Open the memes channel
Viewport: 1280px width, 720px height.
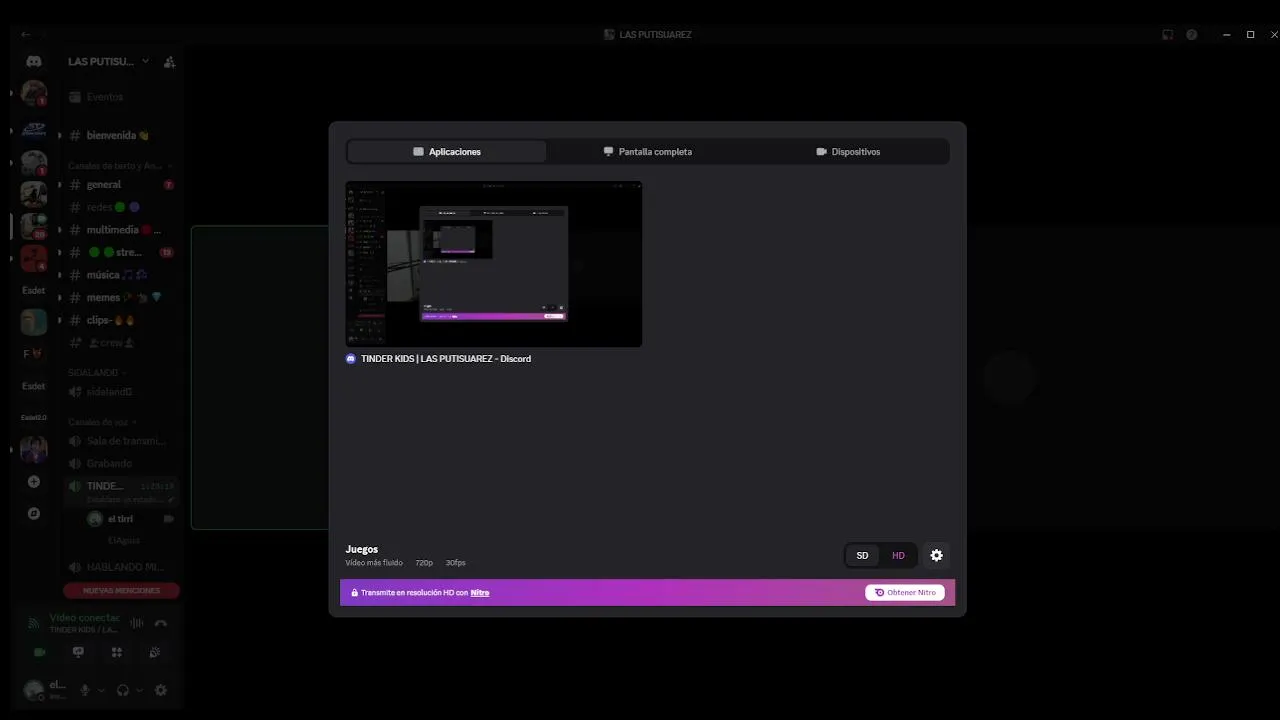pyautogui.click(x=120, y=297)
